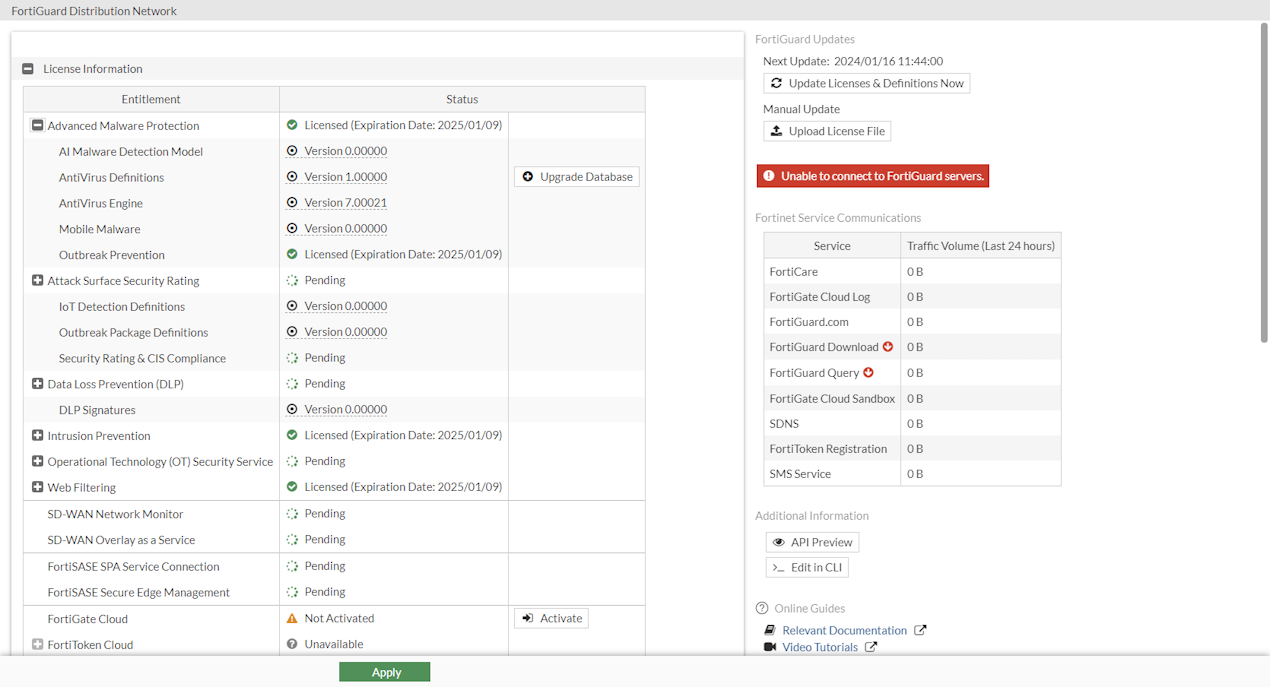Click the upload icon on Upload License File
Image resolution: width=1270 pixels, height=687 pixels.
[777, 131]
